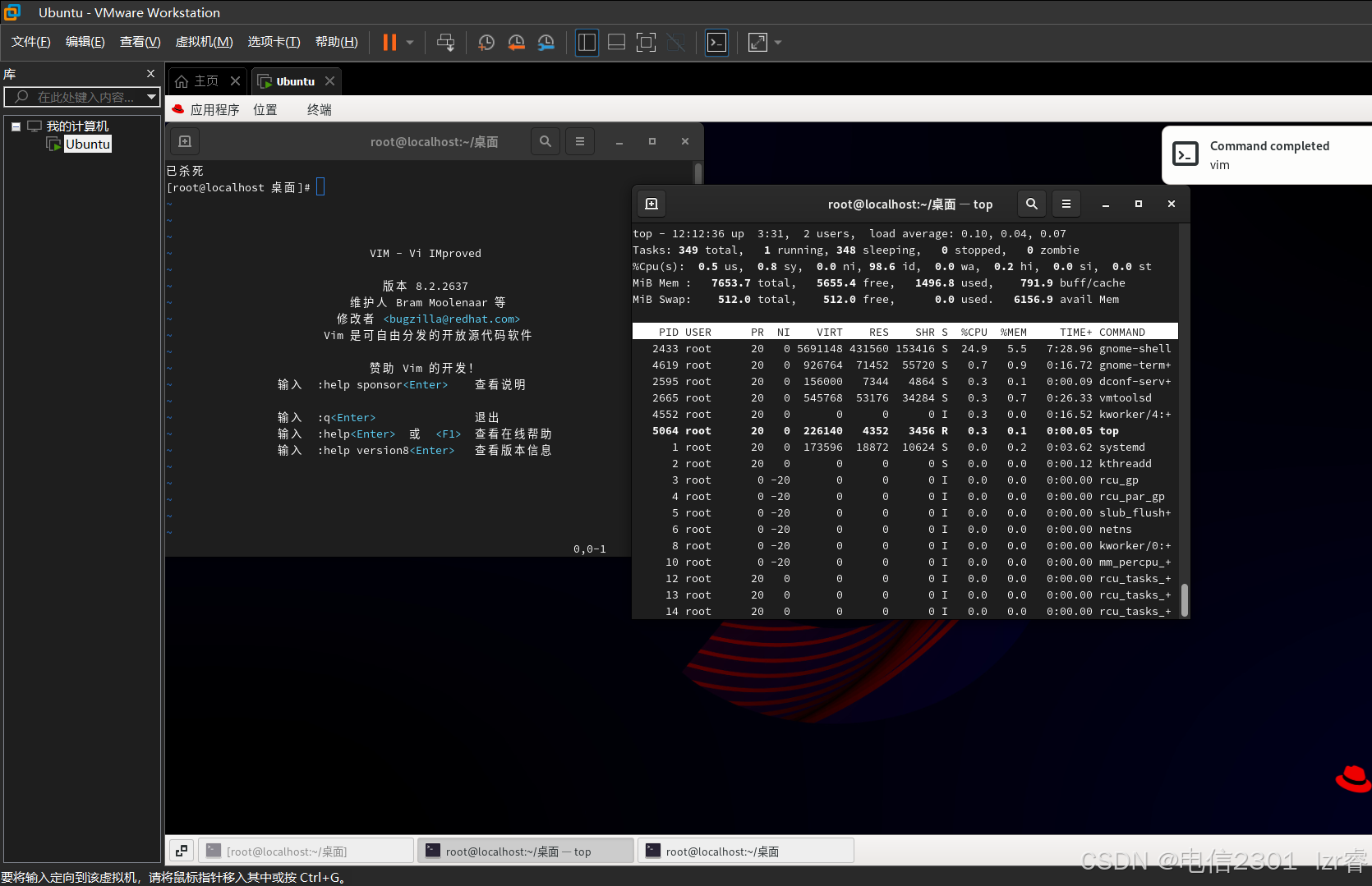Image resolution: width=1372 pixels, height=886 pixels.
Task: Close the Ubuntu tab
Action: point(329,81)
